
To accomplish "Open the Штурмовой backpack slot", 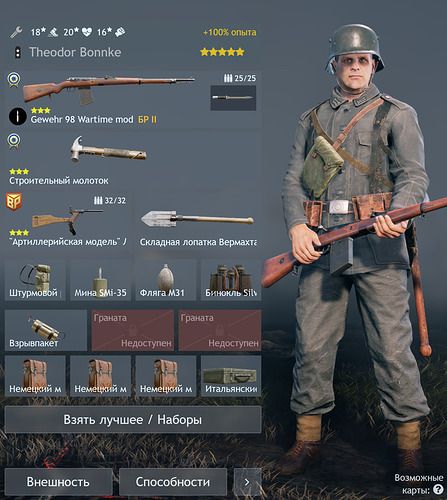I will 35,280.
